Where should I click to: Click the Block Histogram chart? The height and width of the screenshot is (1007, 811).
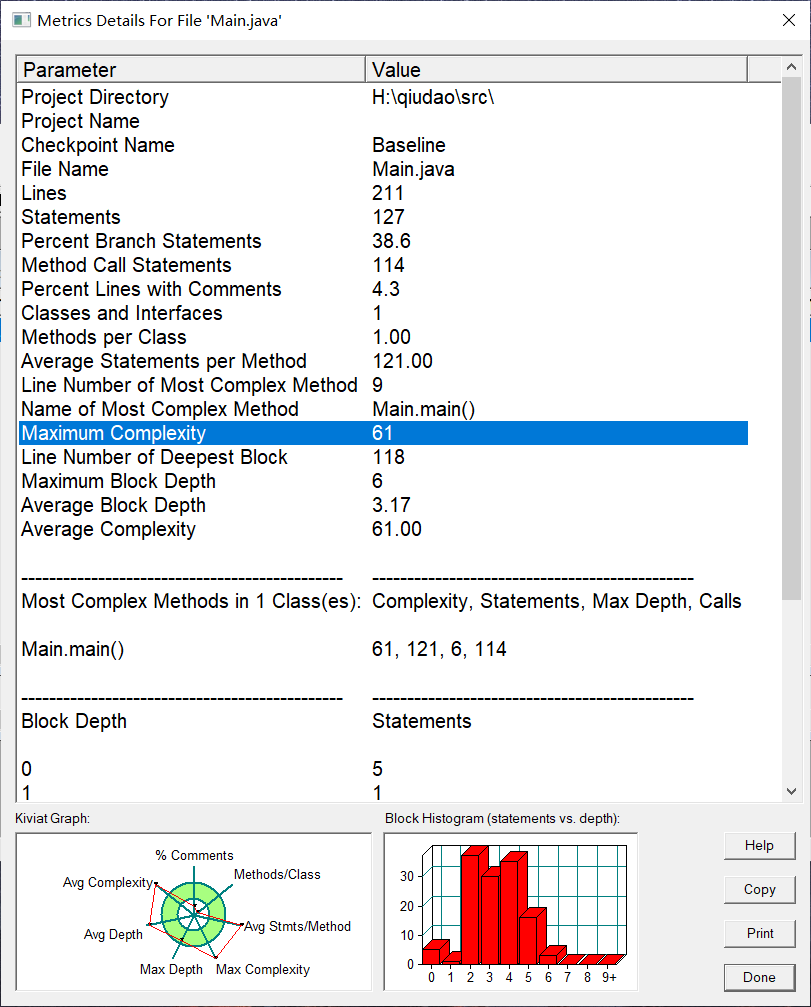(x=510, y=912)
